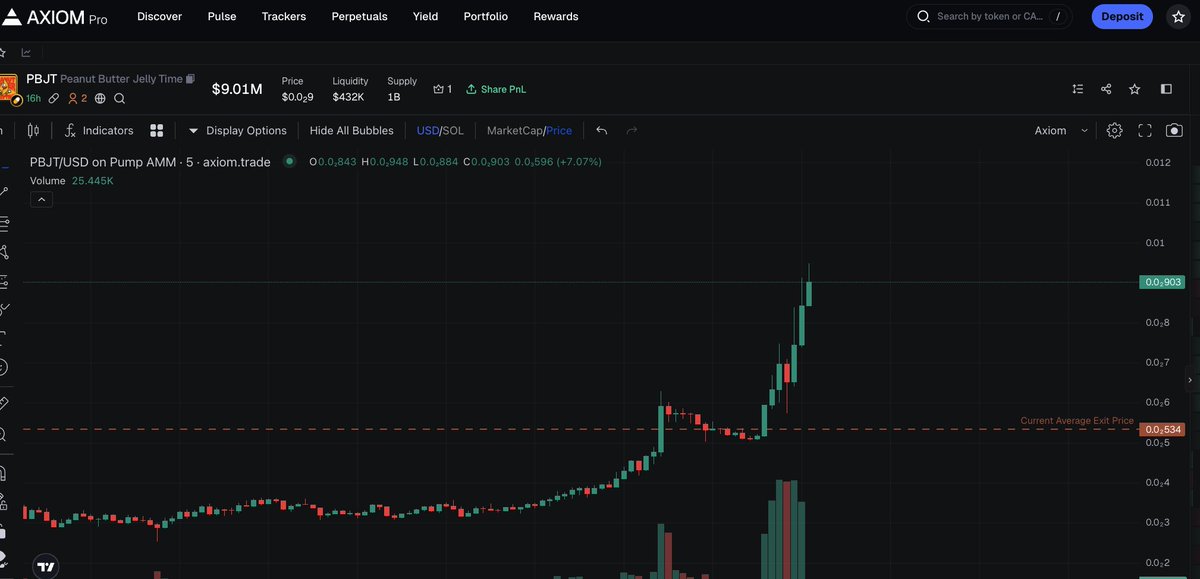
Task: Open the watchlist star next to Deposit
Action: [x=1177, y=17]
